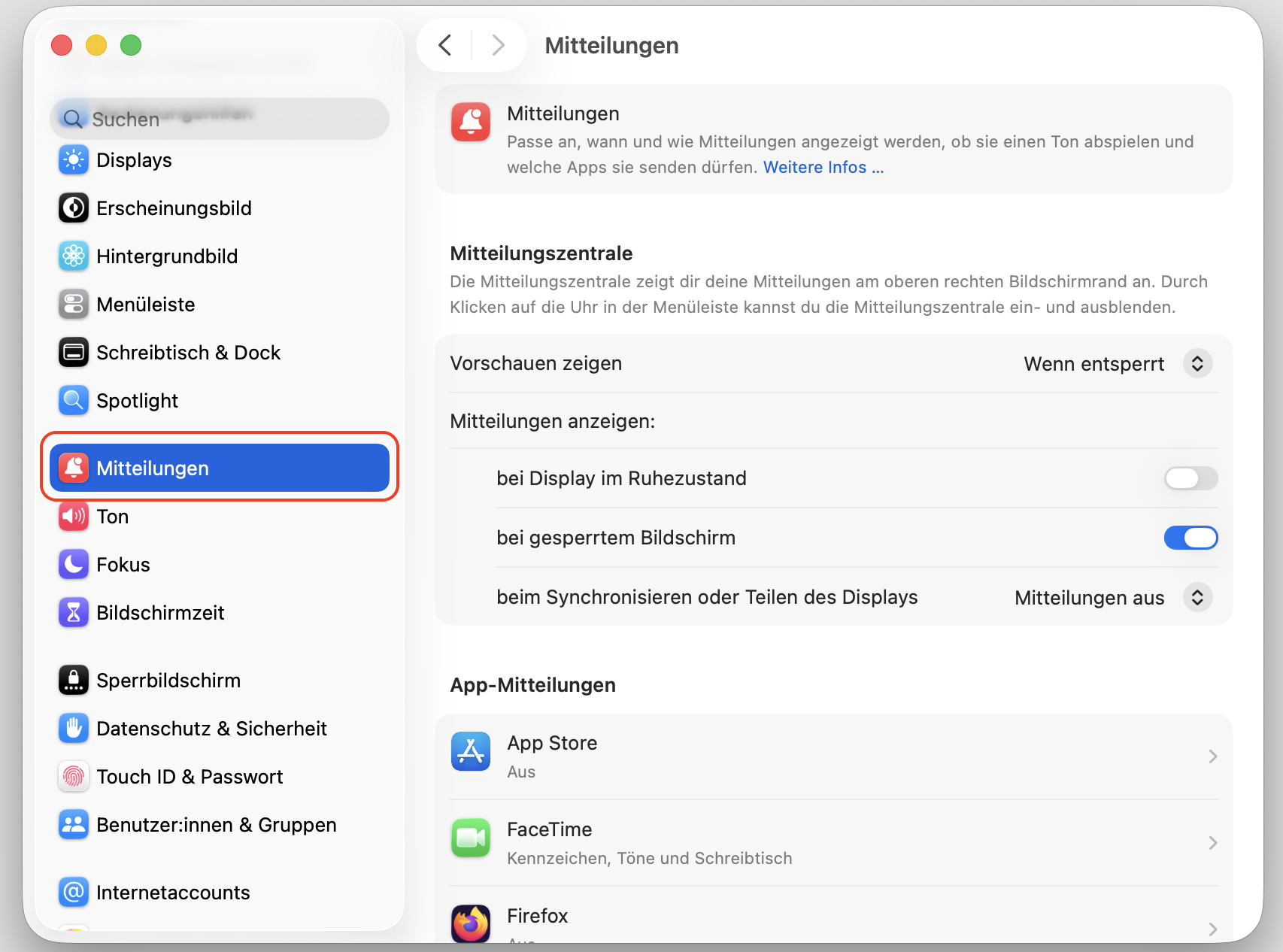Image resolution: width=1283 pixels, height=952 pixels.
Task: Click the Firefox app icon
Action: click(x=471, y=923)
